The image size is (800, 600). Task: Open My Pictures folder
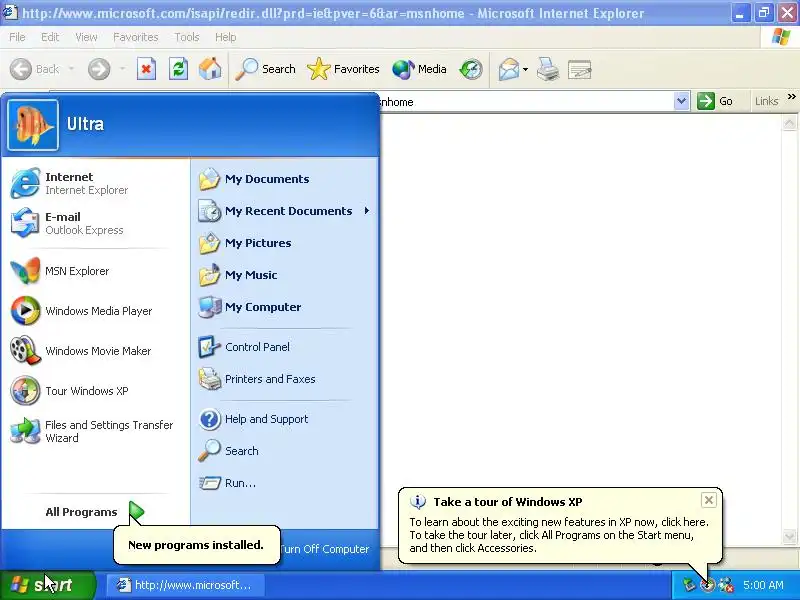pyautogui.click(x=285, y=243)
